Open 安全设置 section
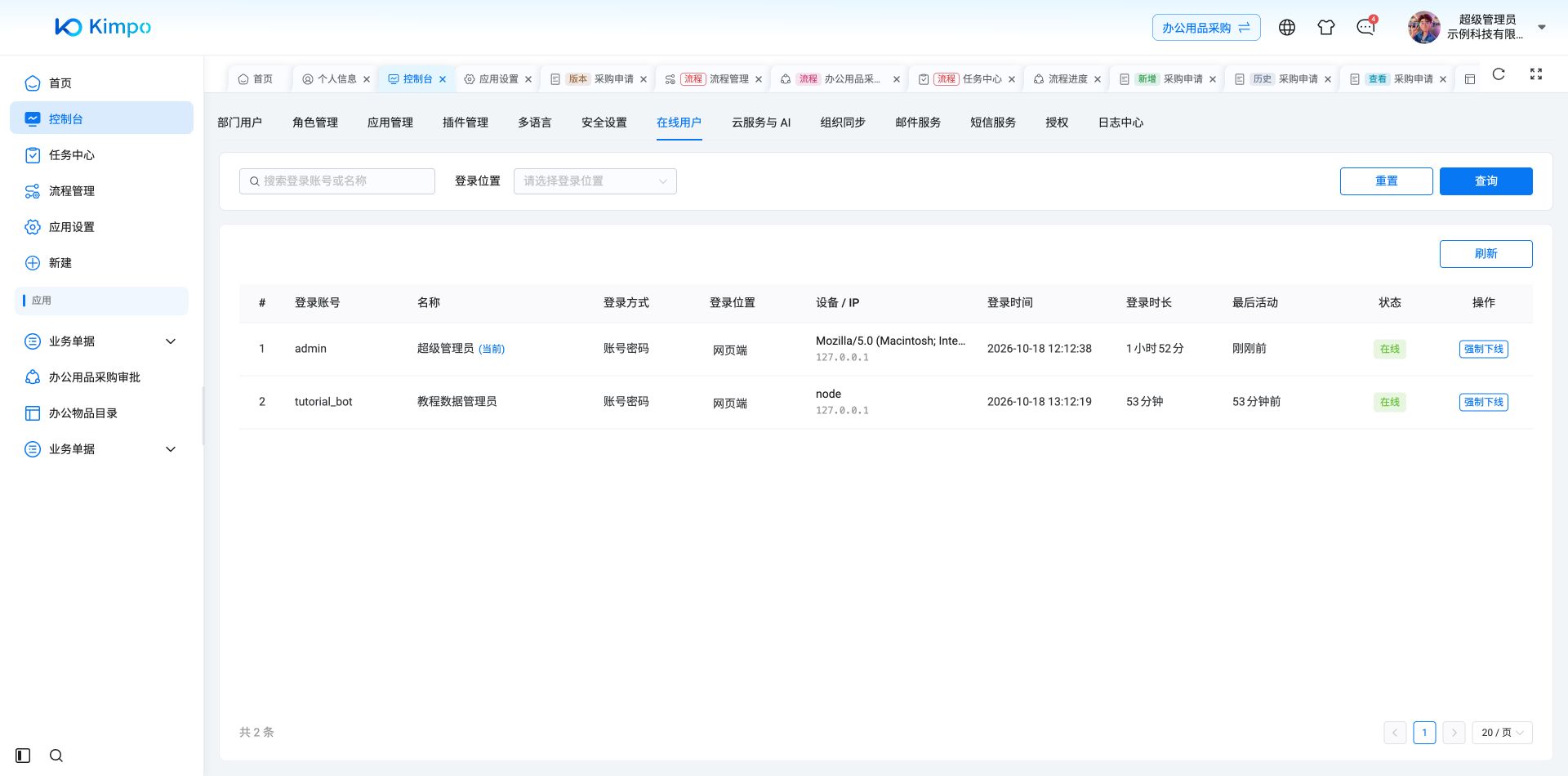Image resolution: width=1568 pixels, height=776 pixels. [604, 123]
